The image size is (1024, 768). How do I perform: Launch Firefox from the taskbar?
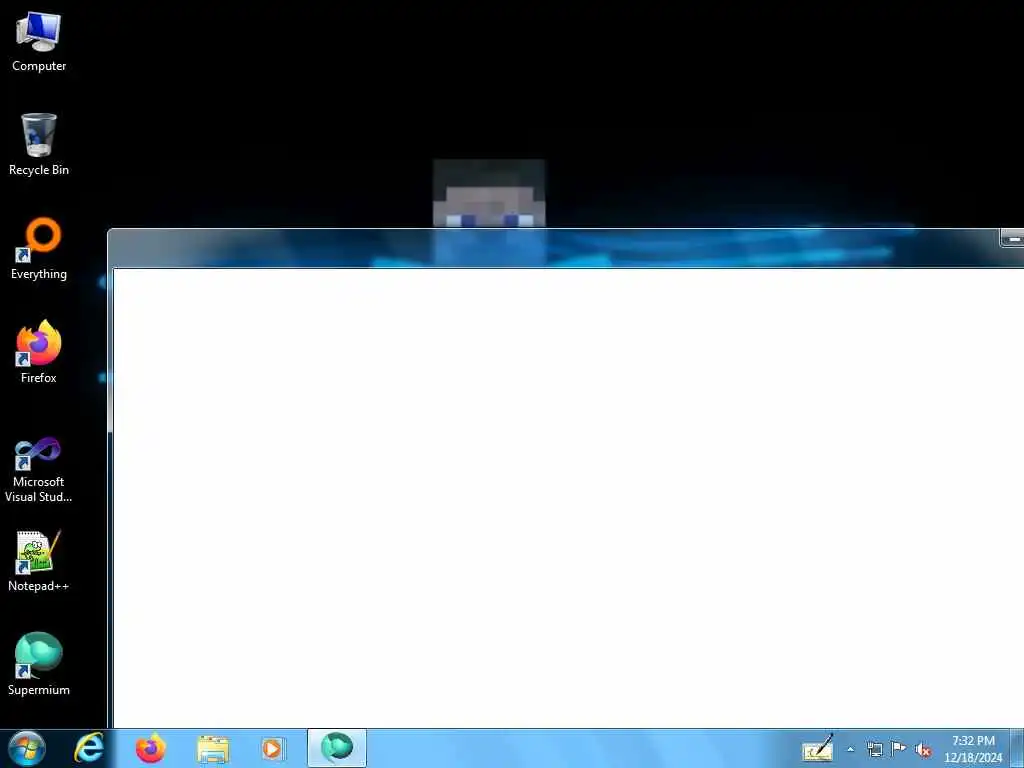click(x=150, y=748)
